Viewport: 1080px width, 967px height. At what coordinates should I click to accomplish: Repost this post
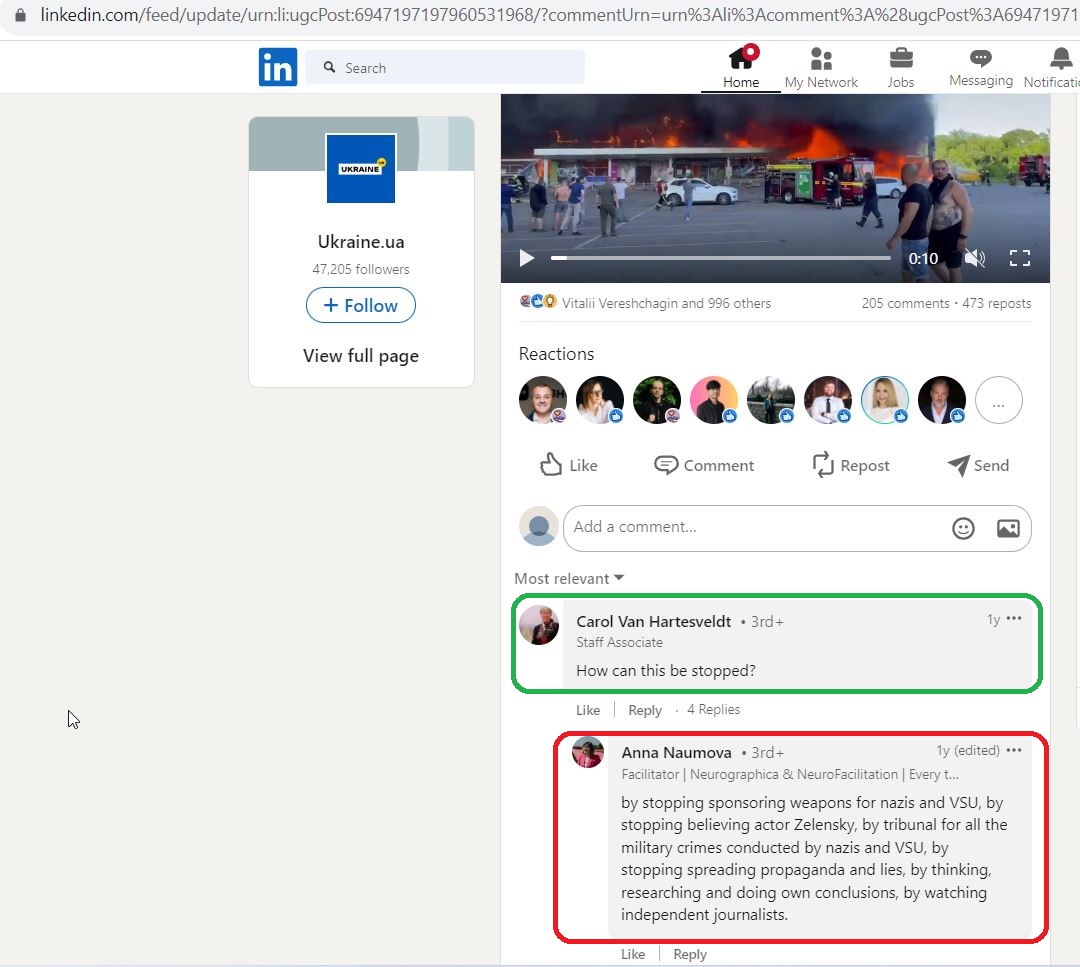(851, 466)
